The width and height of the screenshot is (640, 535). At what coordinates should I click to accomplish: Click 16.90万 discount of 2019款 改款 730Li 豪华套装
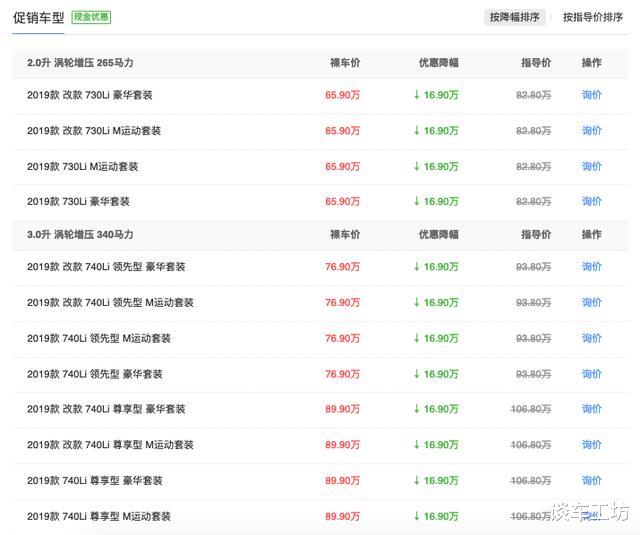[436, 95]
